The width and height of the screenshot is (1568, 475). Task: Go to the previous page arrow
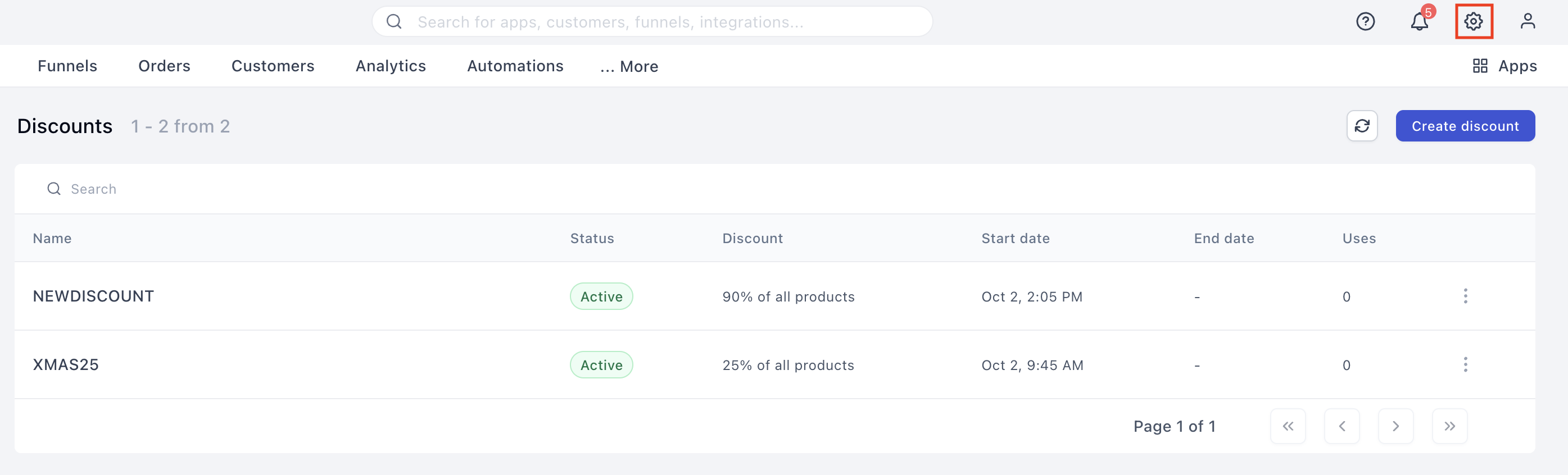pos(1342,426)
